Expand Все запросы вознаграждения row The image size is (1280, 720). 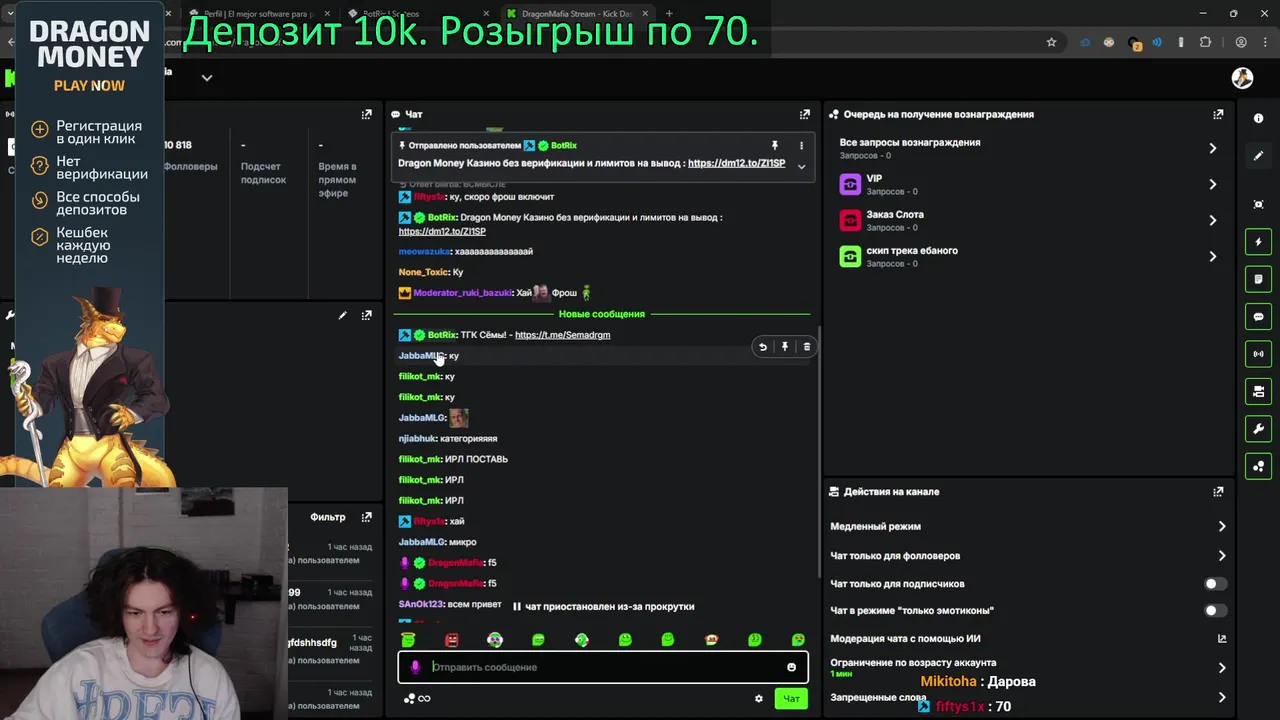pos(1029,148)
